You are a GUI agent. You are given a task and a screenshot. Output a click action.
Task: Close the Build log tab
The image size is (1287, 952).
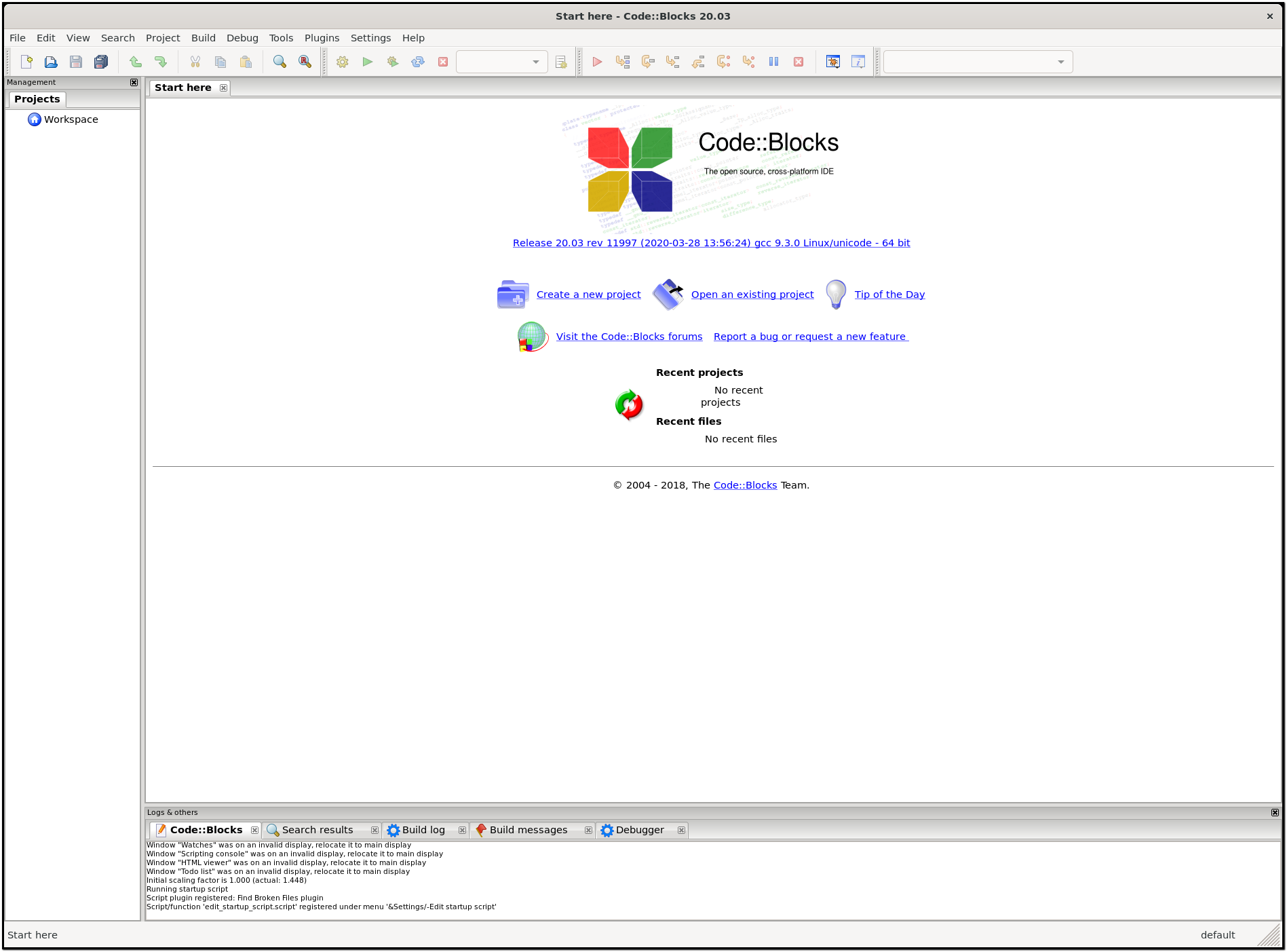tap(462, 830)
